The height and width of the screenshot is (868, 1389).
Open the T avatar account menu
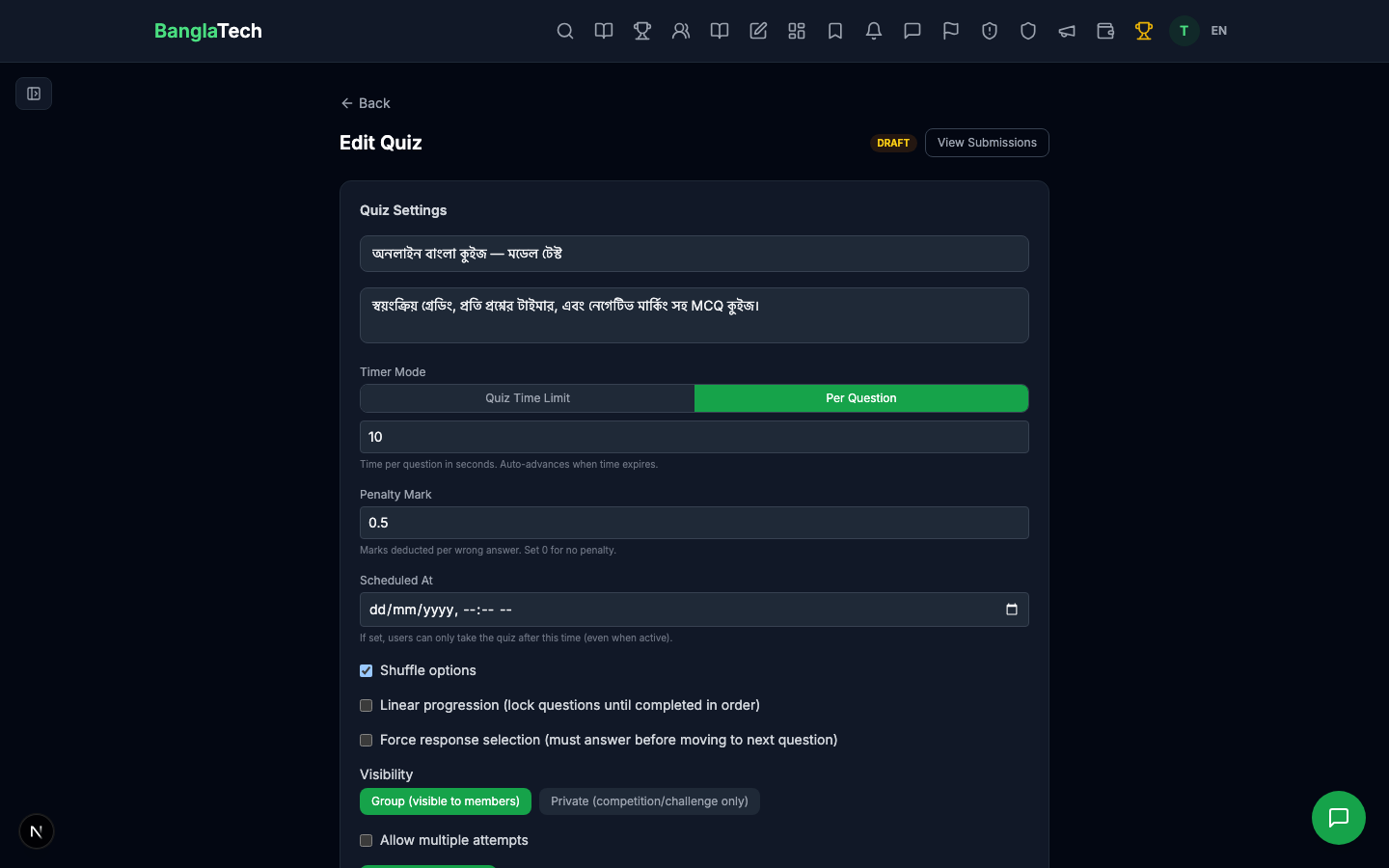(x=1184, y=31)
